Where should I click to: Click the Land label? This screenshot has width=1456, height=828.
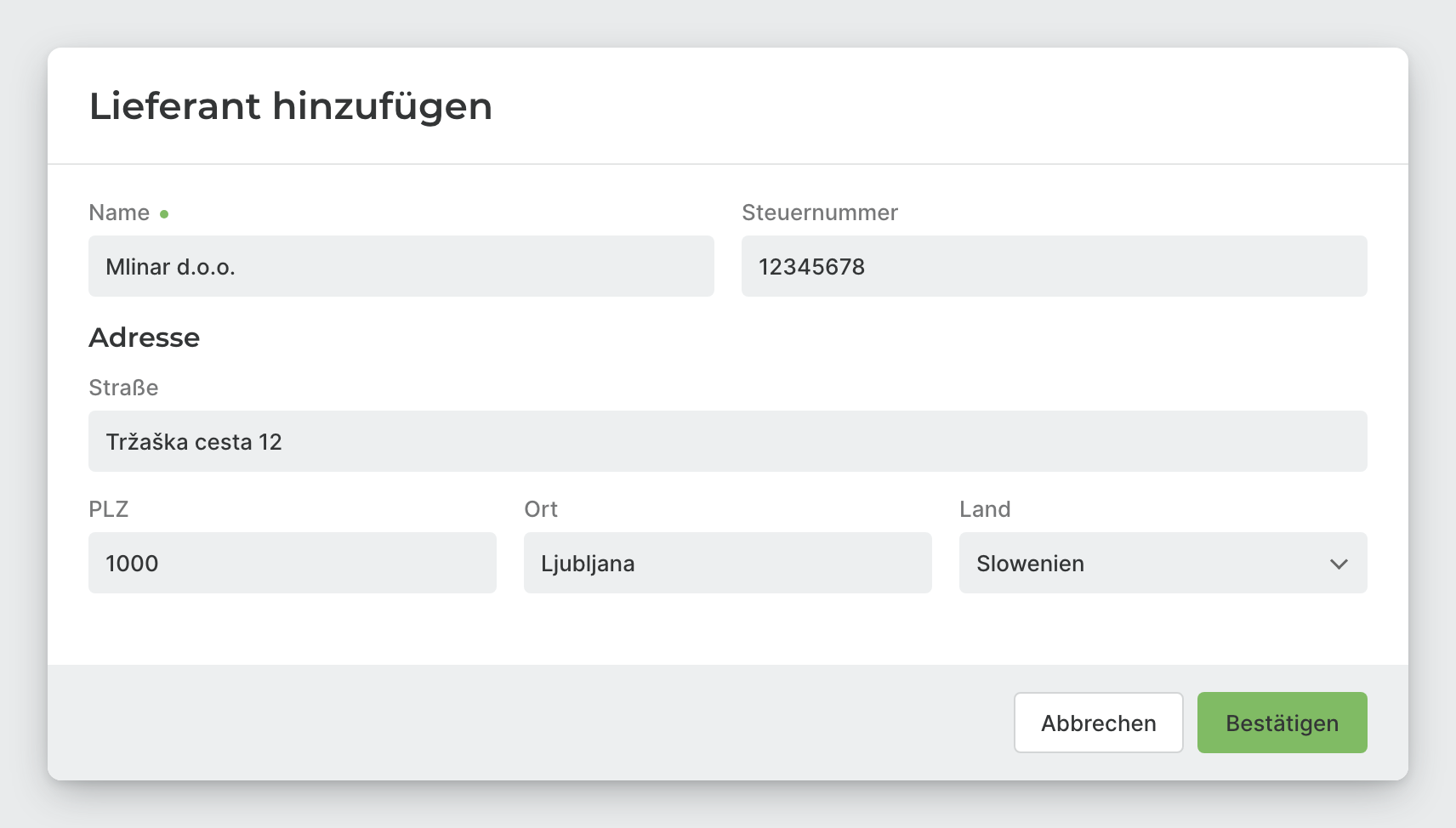tap(985, 509)
